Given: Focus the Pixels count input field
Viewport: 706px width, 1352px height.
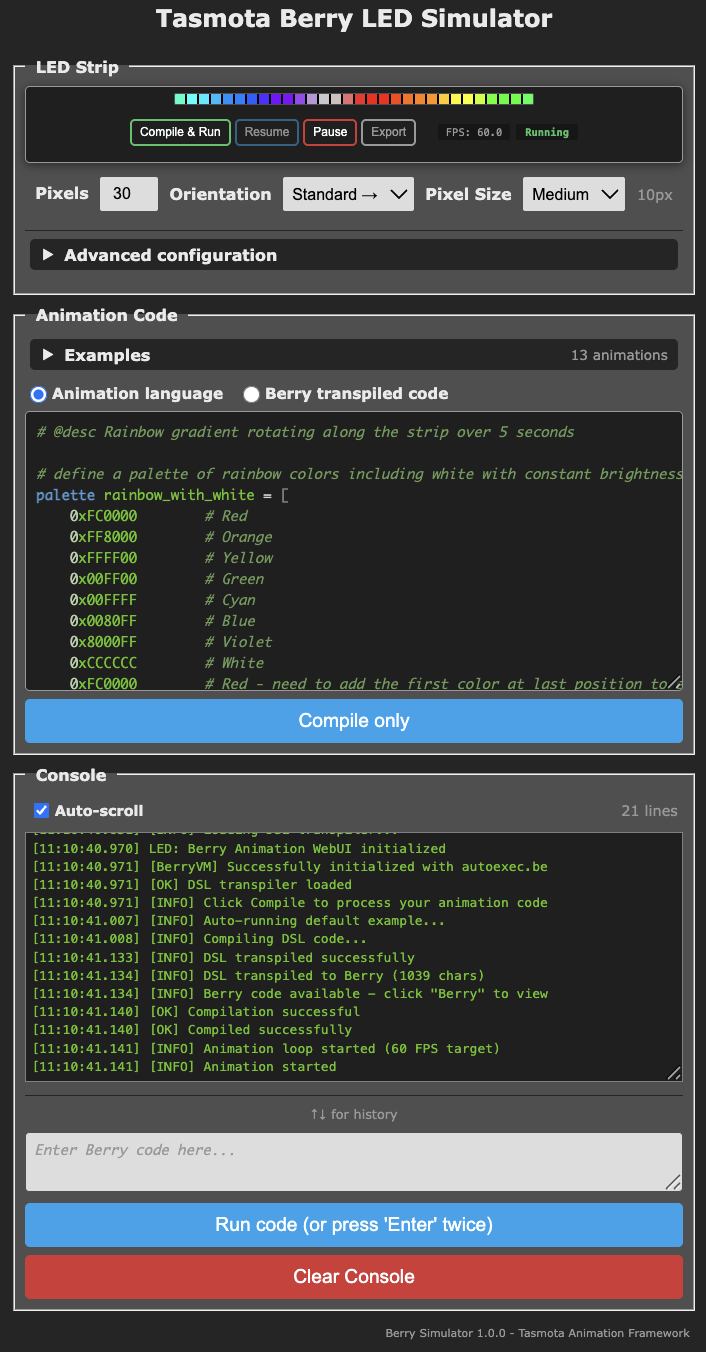Looking at the screenshot, I should pos(128,193).
